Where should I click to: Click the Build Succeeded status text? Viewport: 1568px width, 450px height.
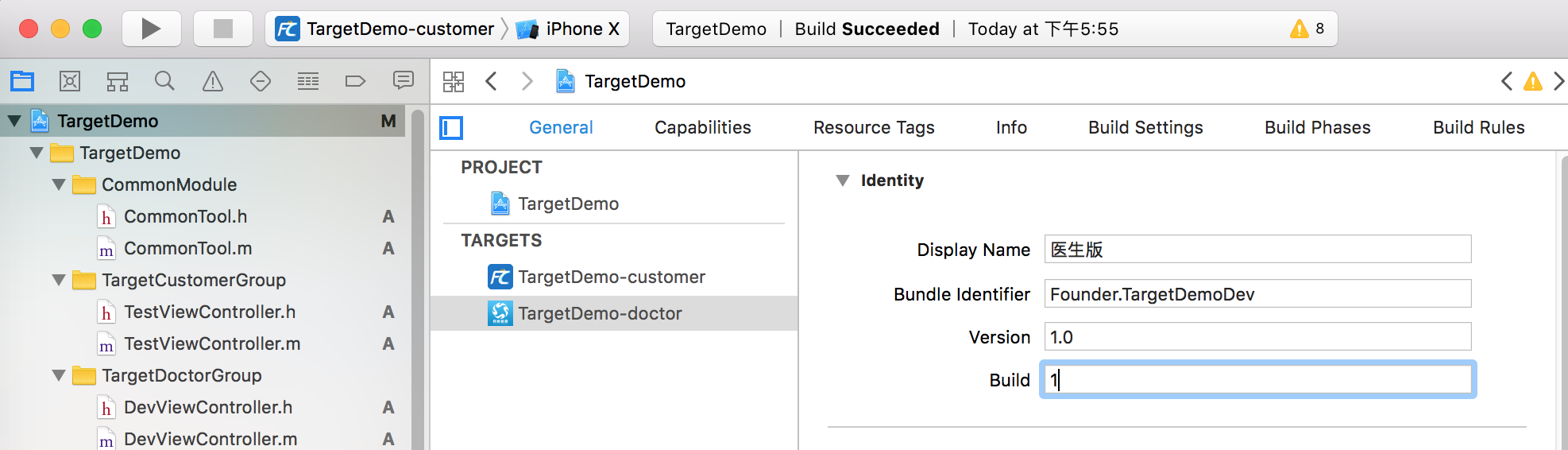click(x=867, y=29)
